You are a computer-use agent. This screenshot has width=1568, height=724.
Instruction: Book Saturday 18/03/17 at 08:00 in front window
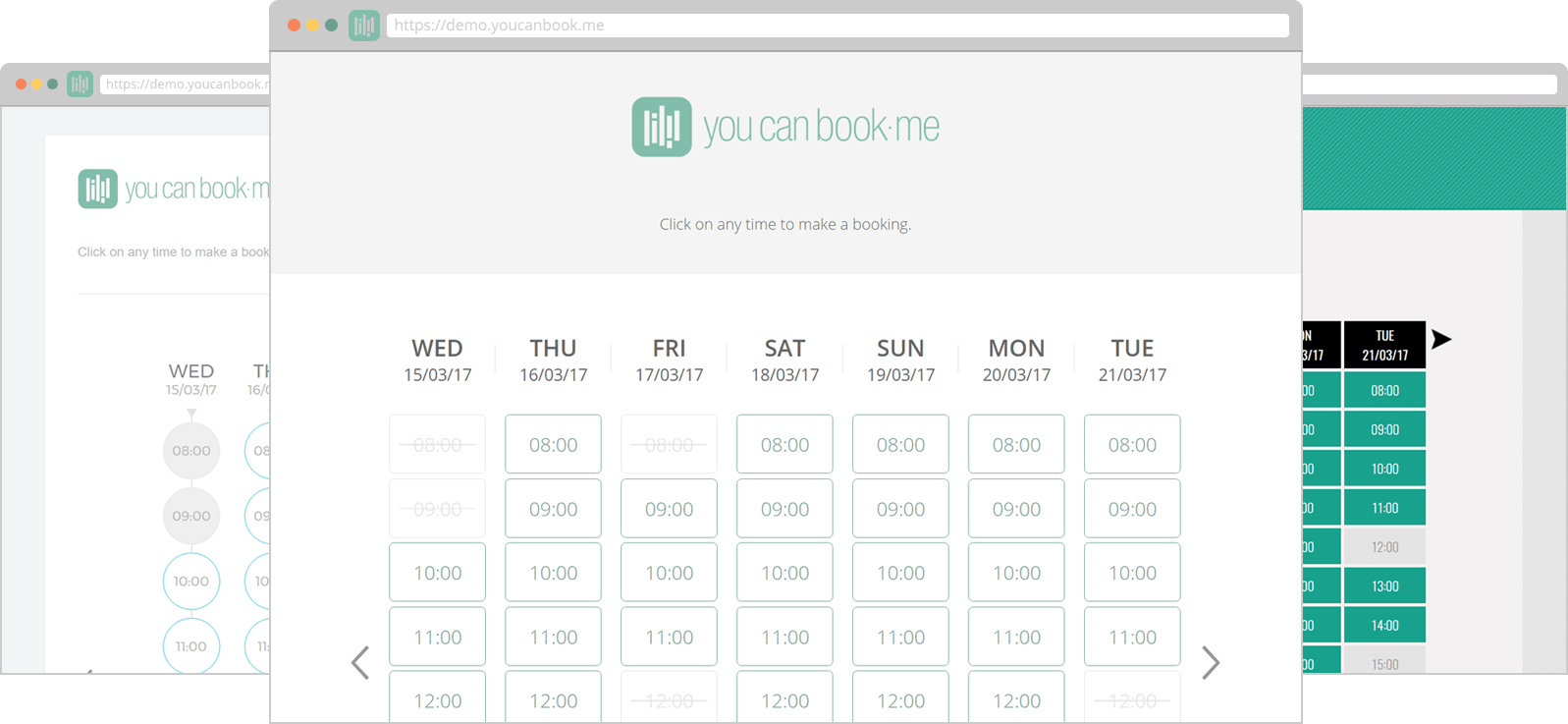(785, 444)
